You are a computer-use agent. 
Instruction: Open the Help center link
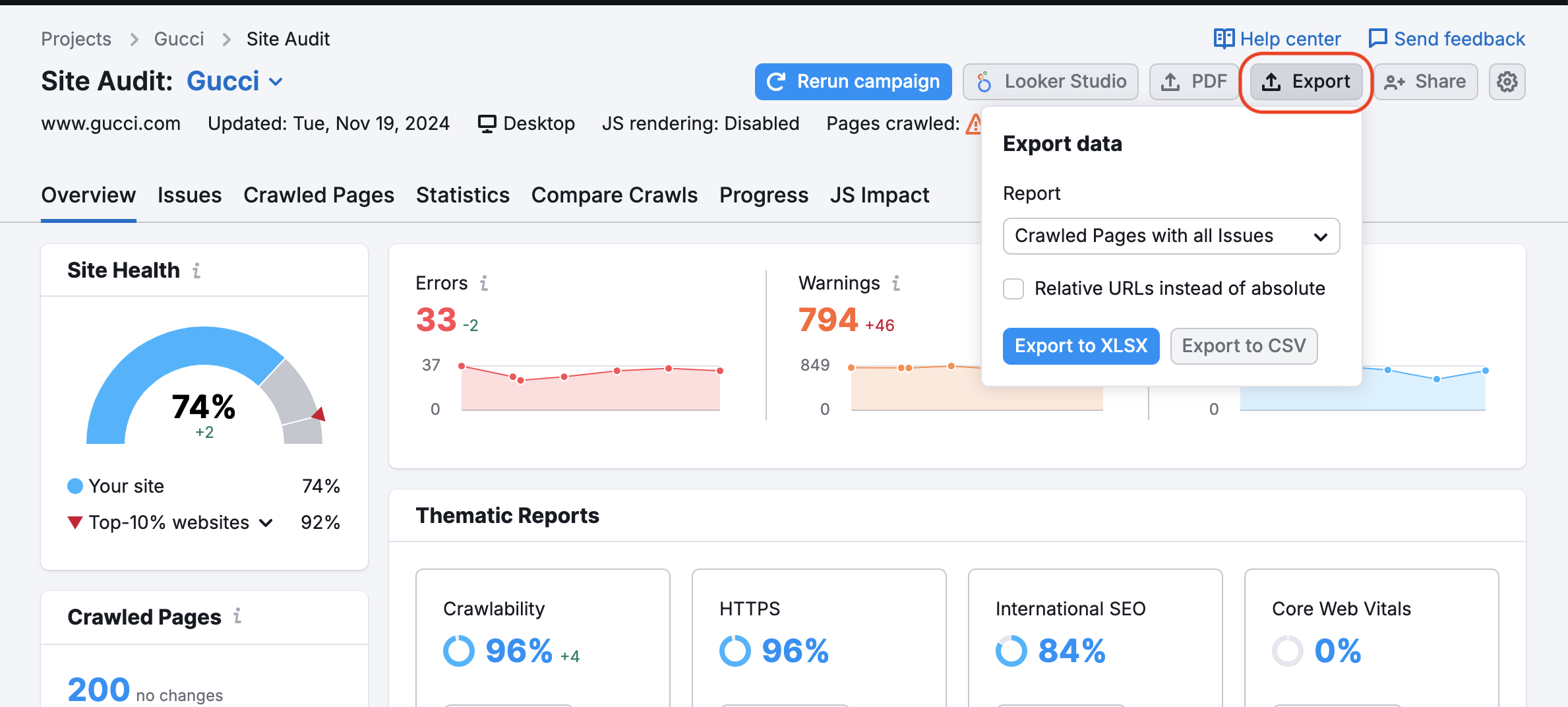pyautogui.click(x=1277, y=39)
